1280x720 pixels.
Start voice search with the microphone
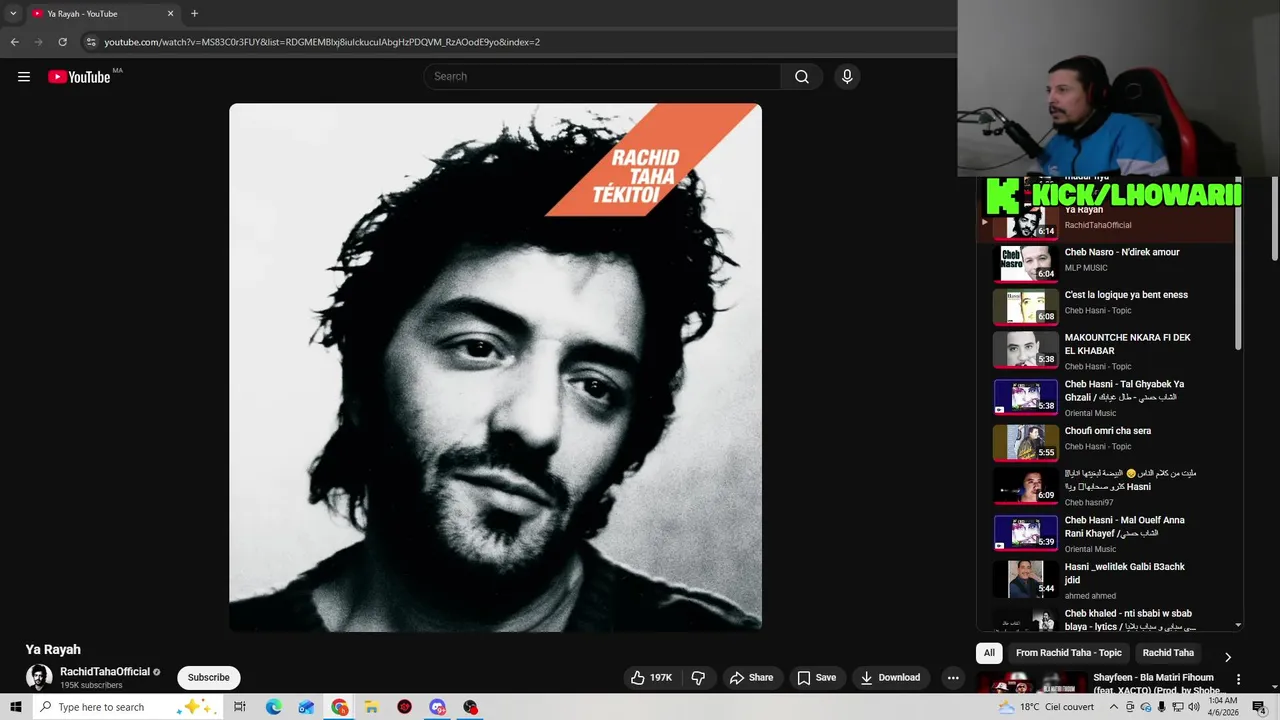pyautogui.click(x=847, y=77)
